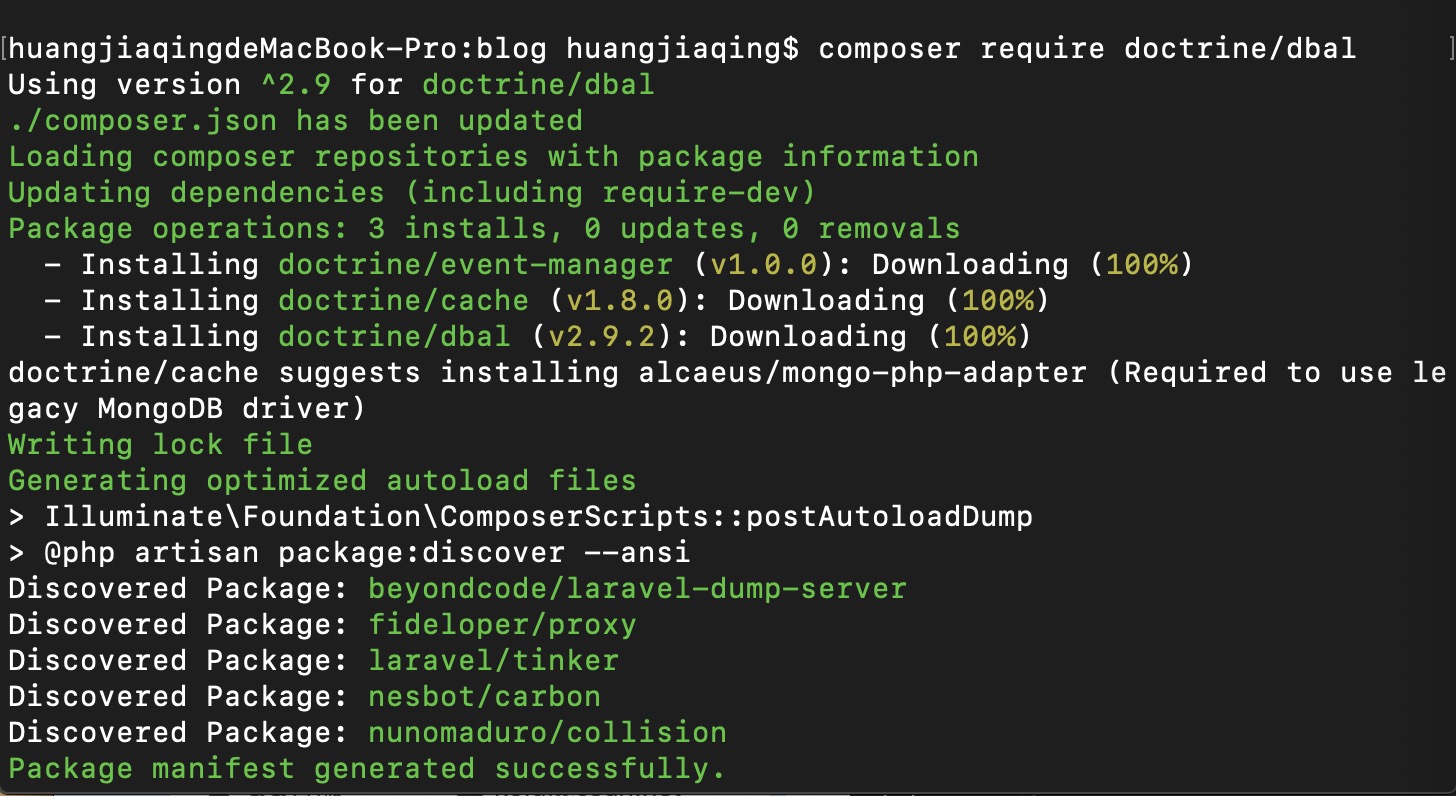The height and width of the screenshot is (796, 1456).
Task: Click './composer.json has been updated' line
Action: (x=295, y=120)
